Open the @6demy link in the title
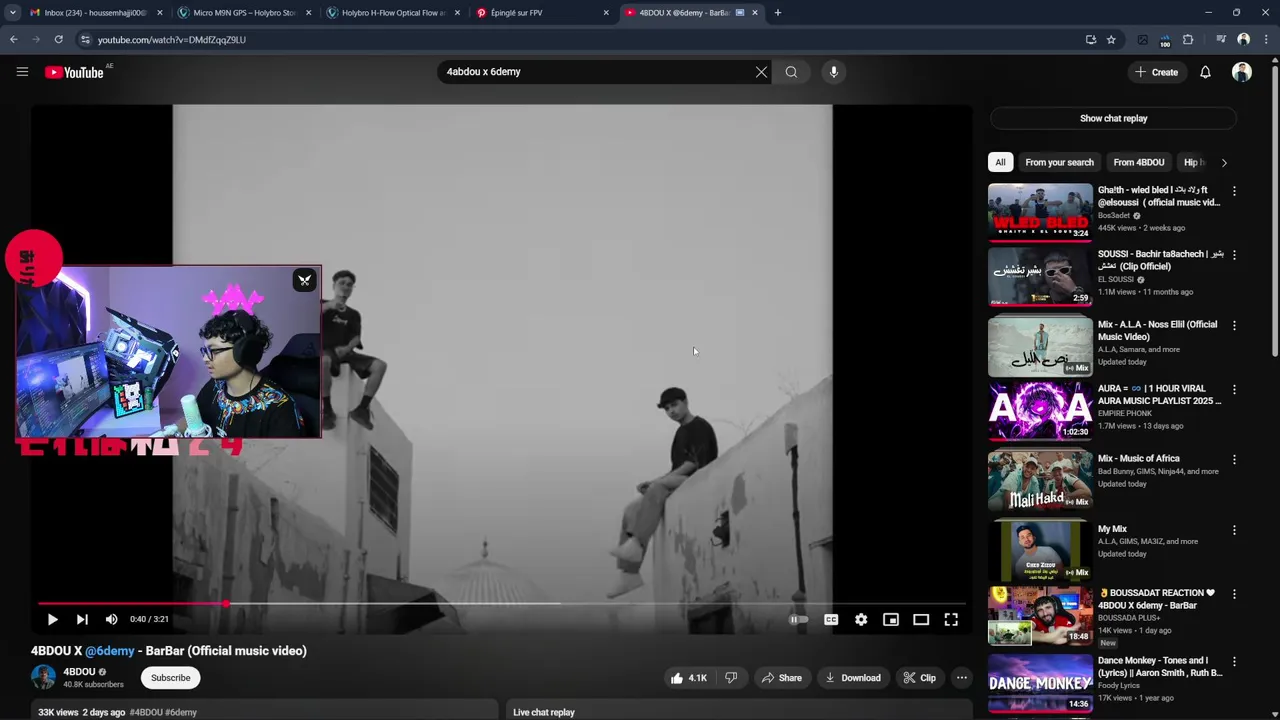 click(109, 651)
